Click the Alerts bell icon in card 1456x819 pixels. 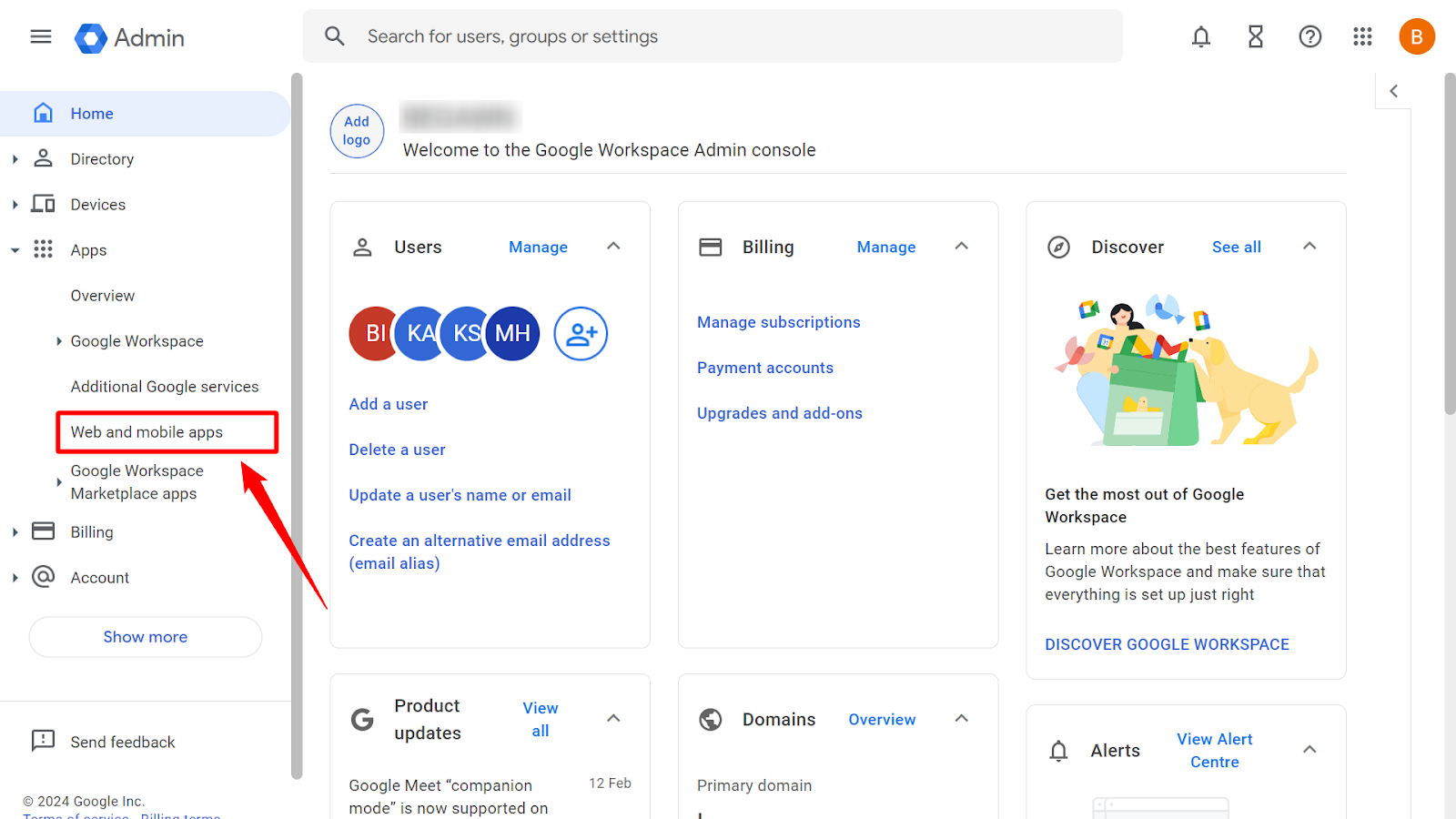[x=1058, y=751]
